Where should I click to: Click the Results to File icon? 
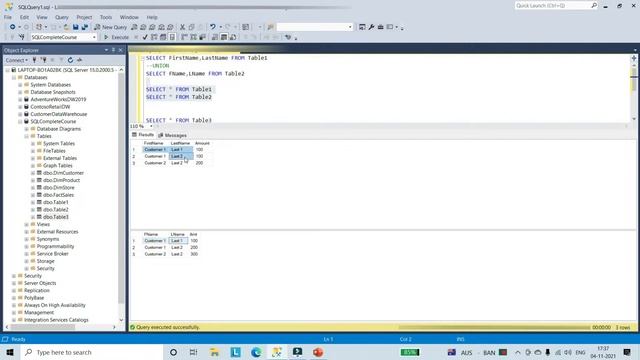point(233,37)
